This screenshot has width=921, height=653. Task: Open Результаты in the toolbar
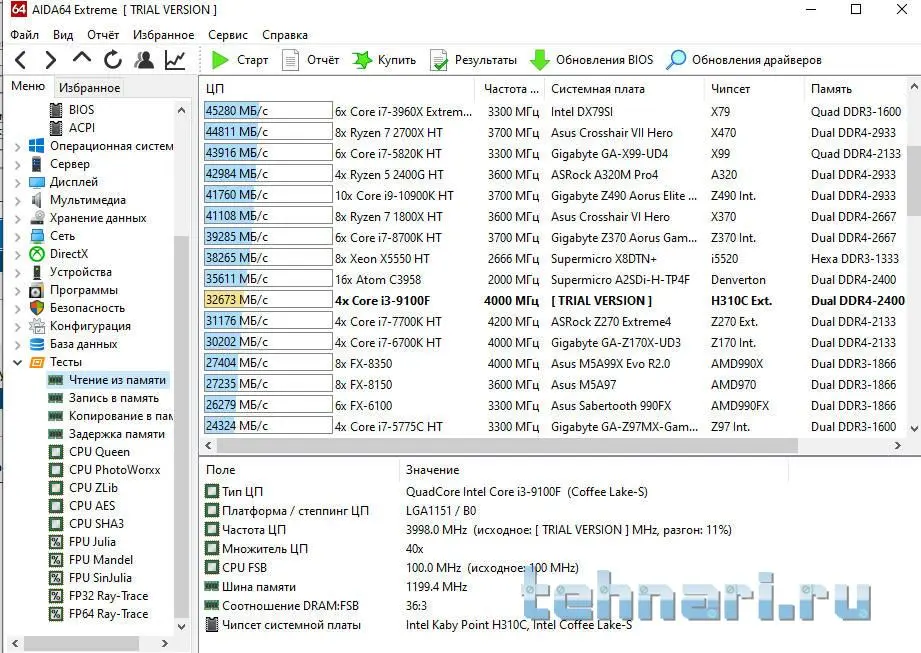pos(473,60)
